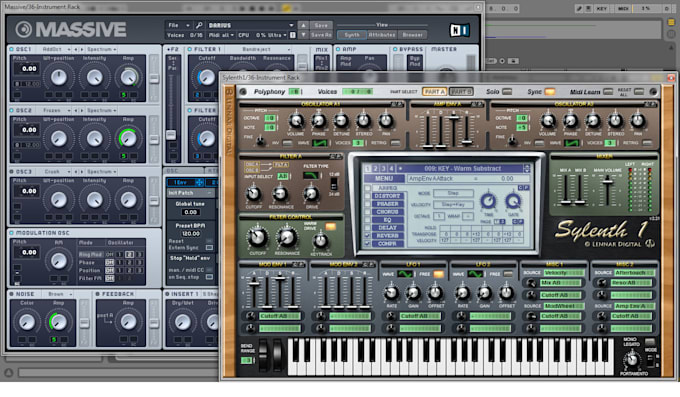The width and height of the screenshot is (680, 397).
Task: Click LFO 1 wave shape display
Action: [x=405, y=274]
